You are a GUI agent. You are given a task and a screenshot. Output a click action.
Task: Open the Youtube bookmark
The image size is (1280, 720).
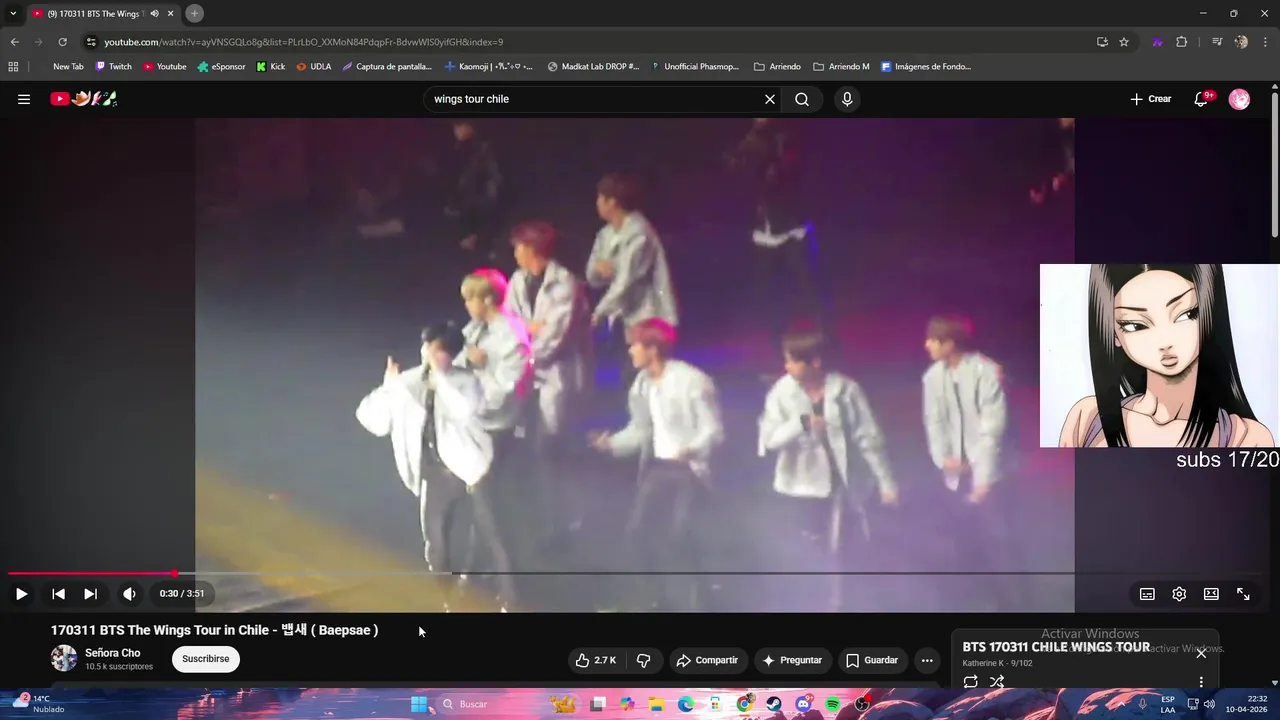click(165, 67)
